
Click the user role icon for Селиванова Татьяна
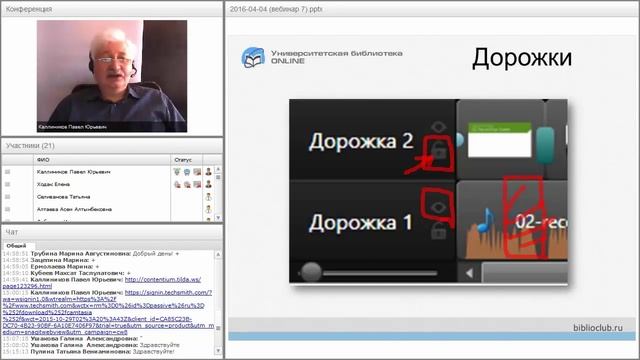coord(209,197)
